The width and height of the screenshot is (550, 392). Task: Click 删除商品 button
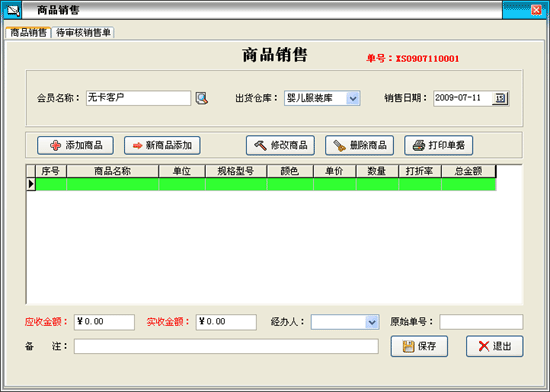pos(360,146)
